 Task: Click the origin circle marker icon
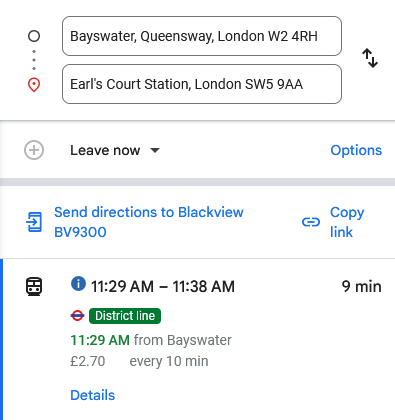(34, 36)
